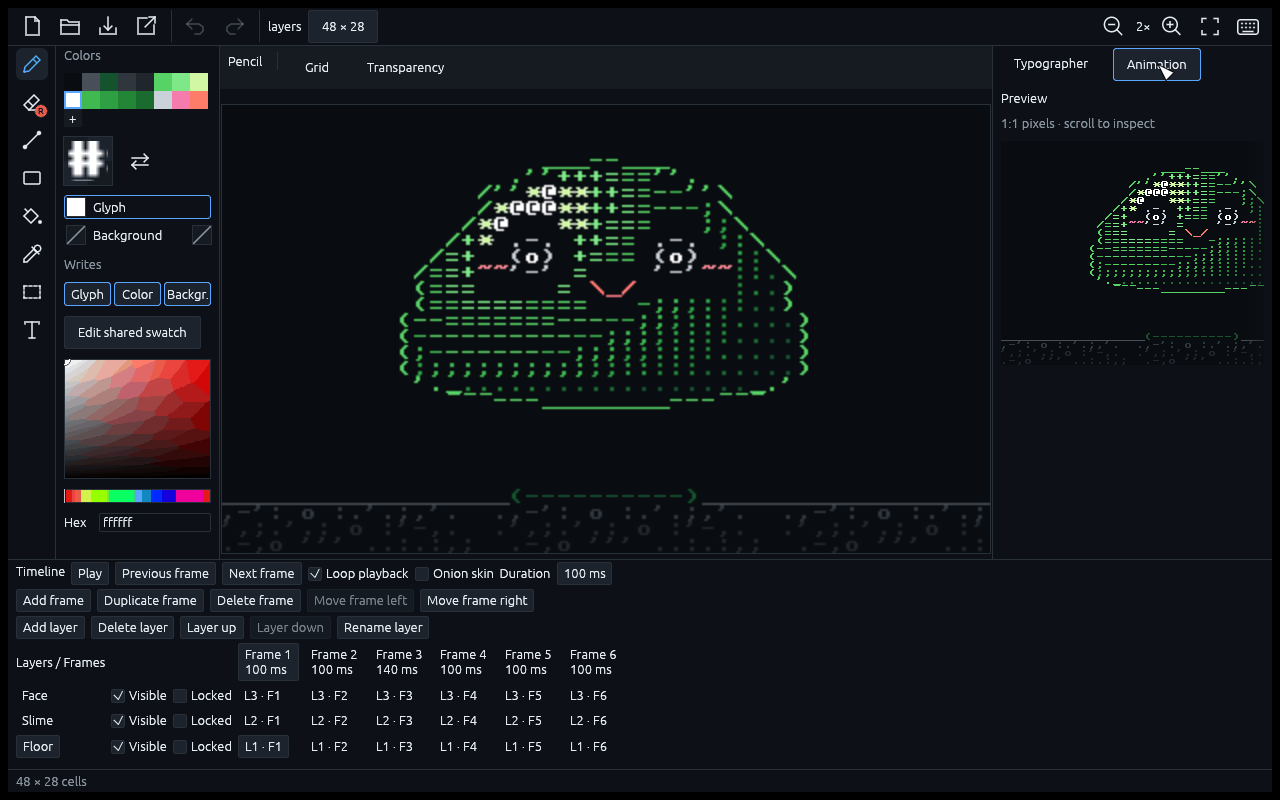Zoom in with the magnifier plus icon
Image resolution: width=1280 pixels, height=800 pixels.
coord(1172,26)
